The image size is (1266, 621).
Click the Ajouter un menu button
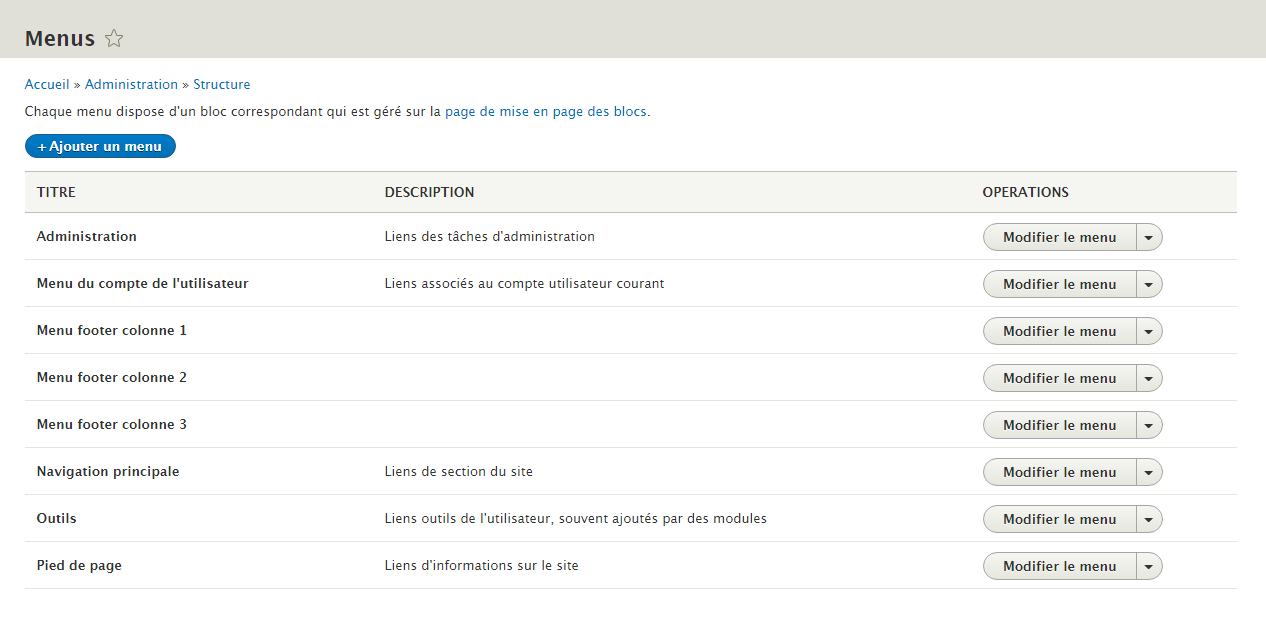pyautogui.click(x=100, y=147)
